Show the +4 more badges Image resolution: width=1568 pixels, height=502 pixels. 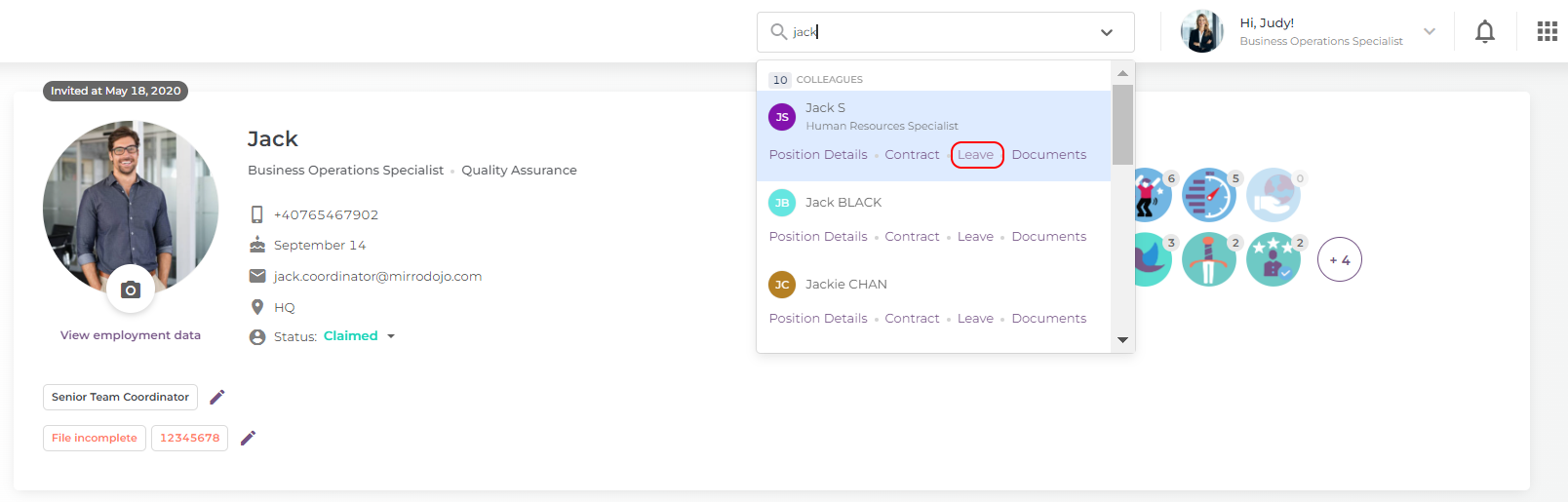click(1340, 259)
